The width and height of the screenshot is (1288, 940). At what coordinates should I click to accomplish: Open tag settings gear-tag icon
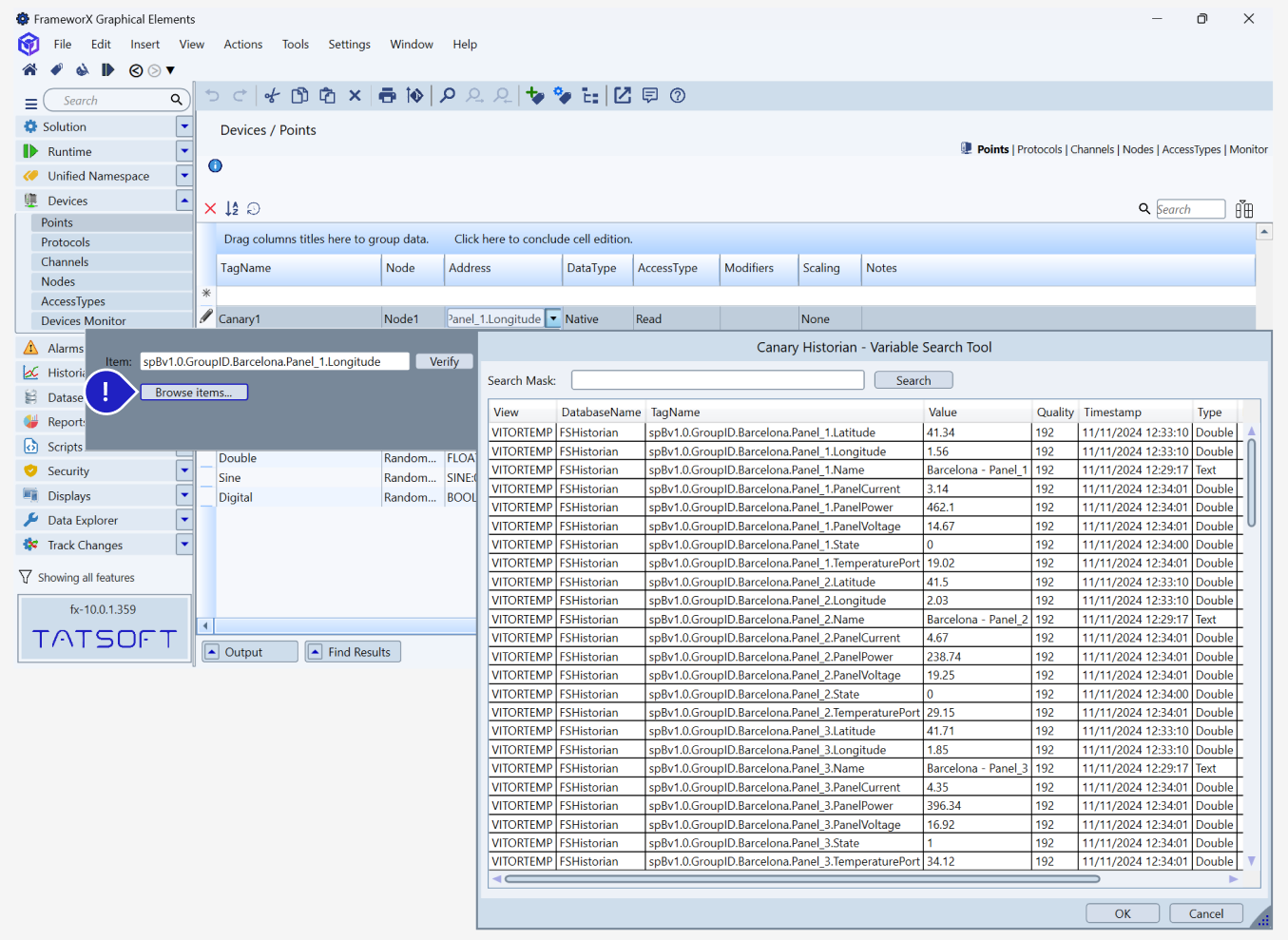563,95
